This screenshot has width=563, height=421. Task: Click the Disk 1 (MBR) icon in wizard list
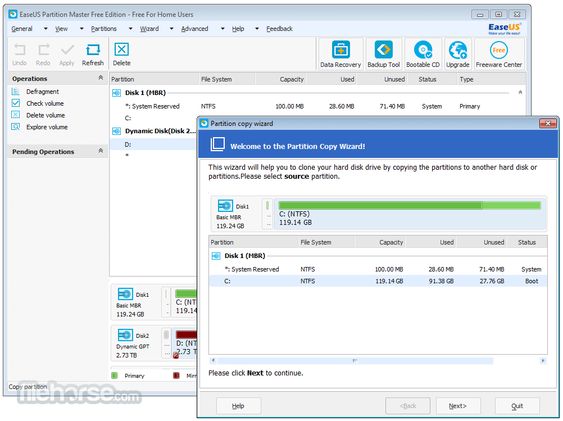[216, 256]
